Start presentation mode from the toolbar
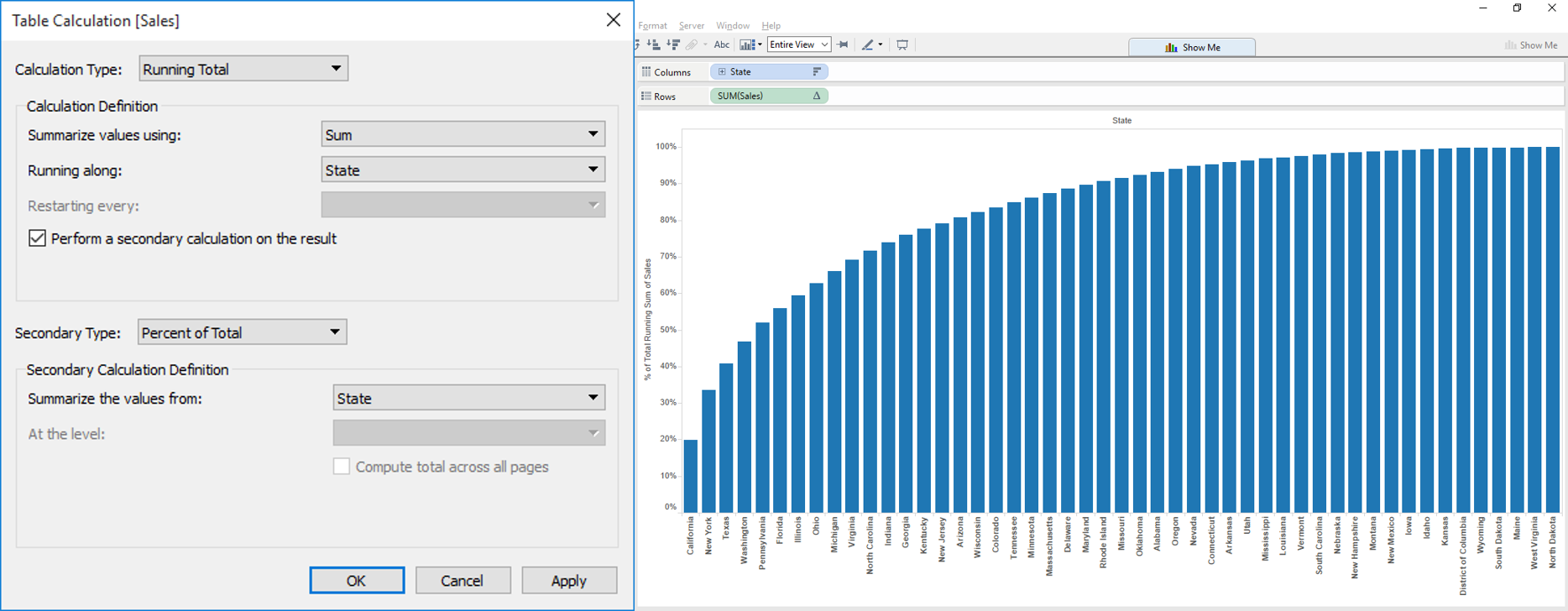 [902, 45]
